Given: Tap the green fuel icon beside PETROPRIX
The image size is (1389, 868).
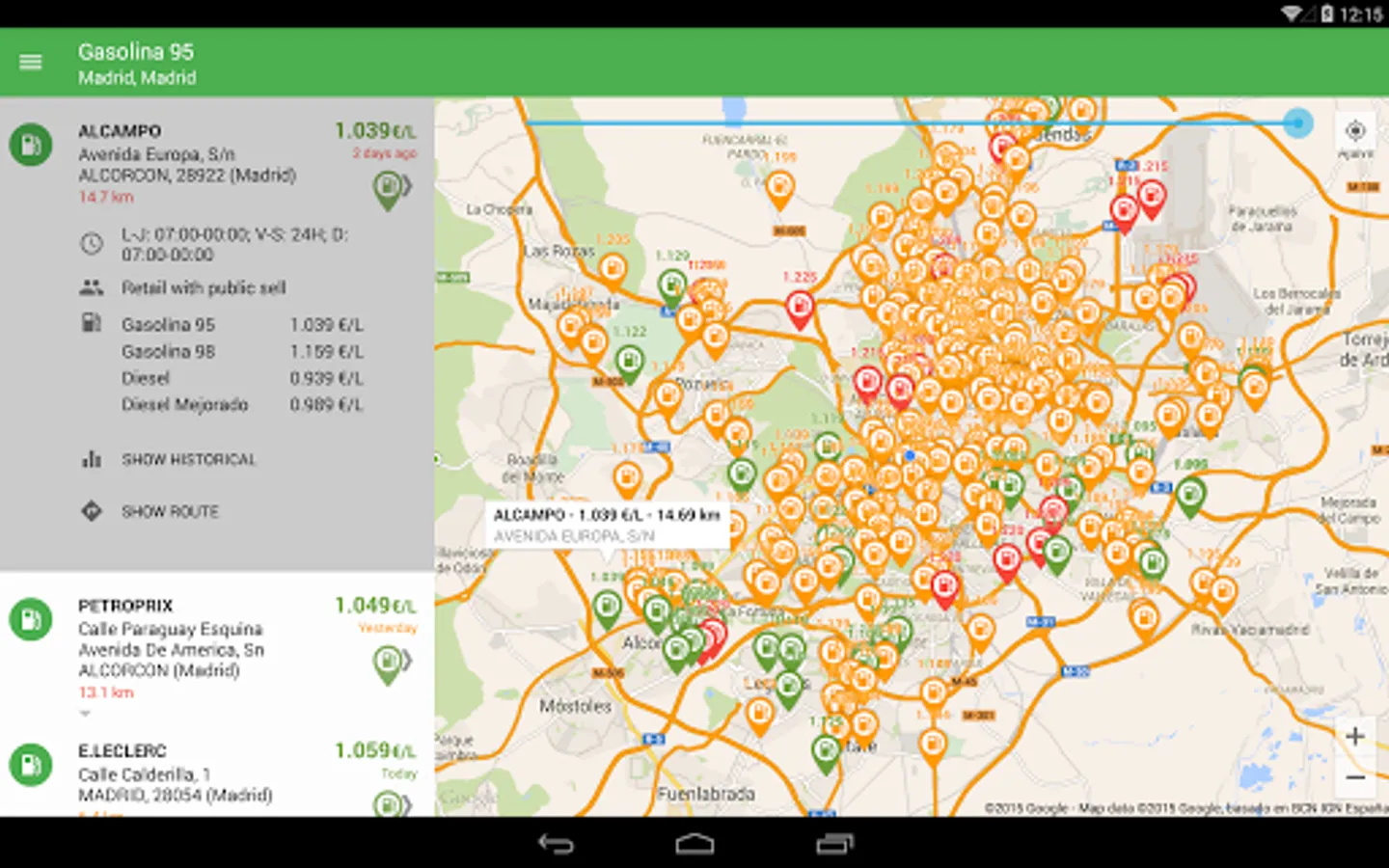Looking at the screenshot, I should 31,619.
